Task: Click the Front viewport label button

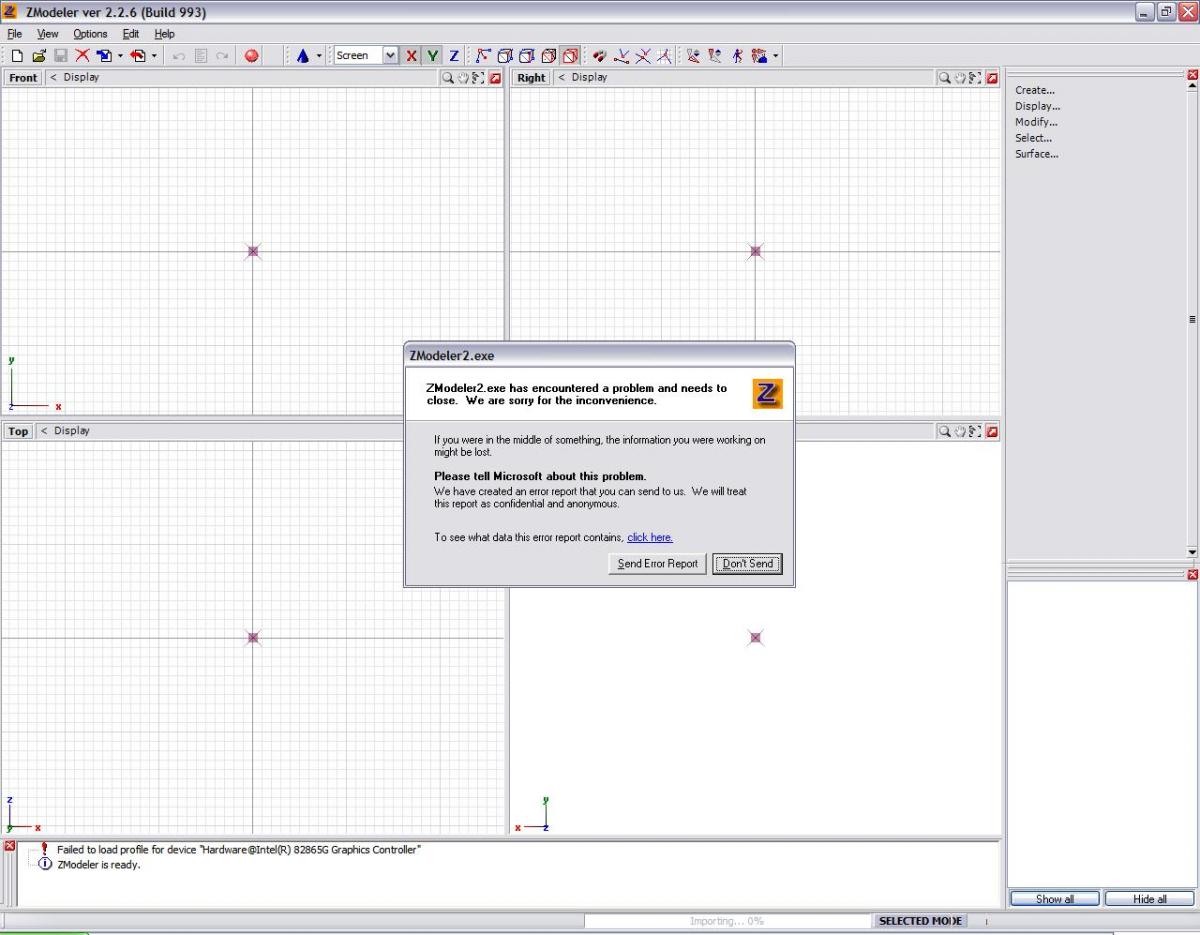Action: point(23,78)
